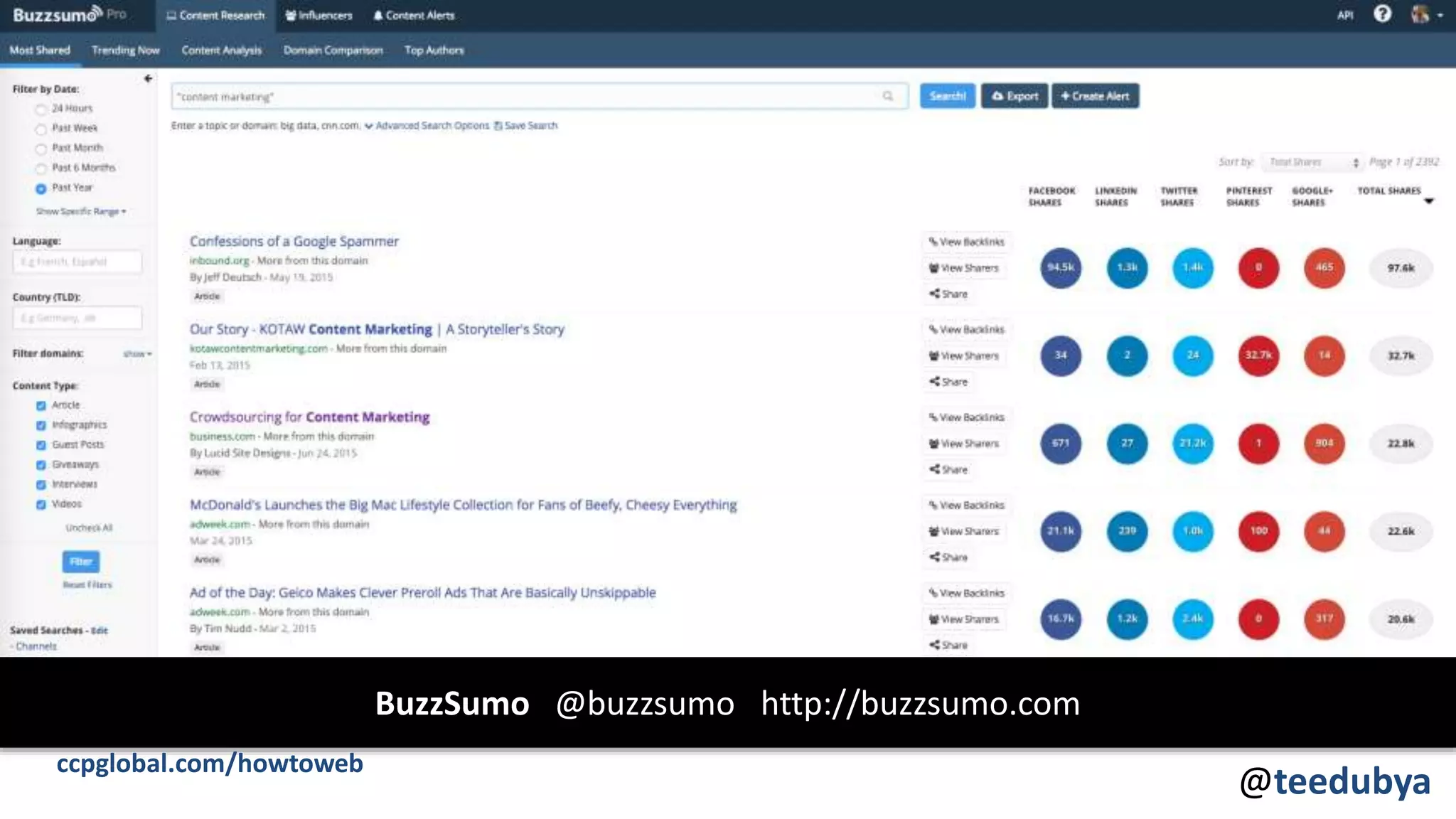Open Confessions of a Google Spammer article
This screenshot has height=819, width=1456.
click(x=294, y=241)
